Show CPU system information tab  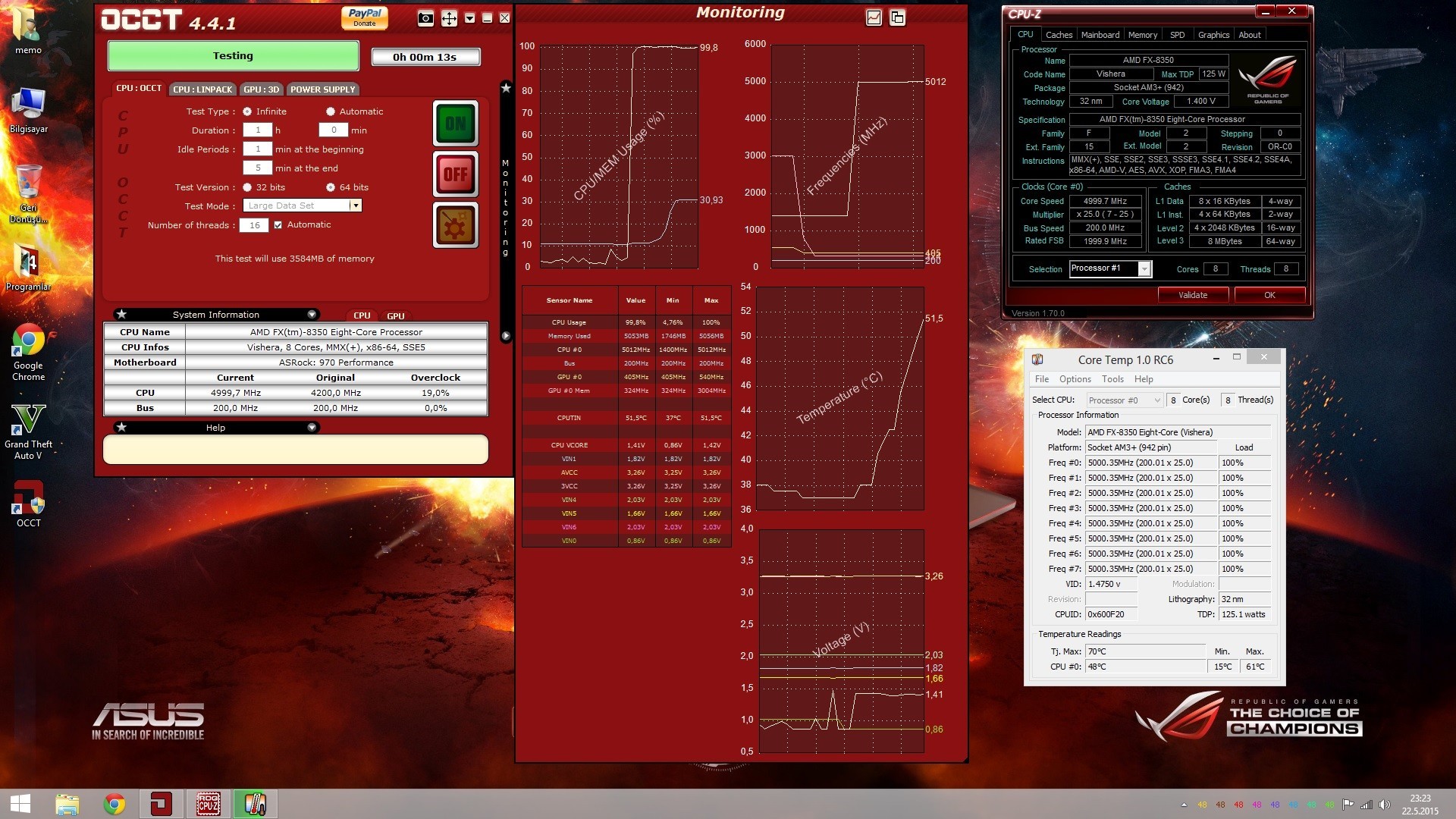(x=362, y=315)
